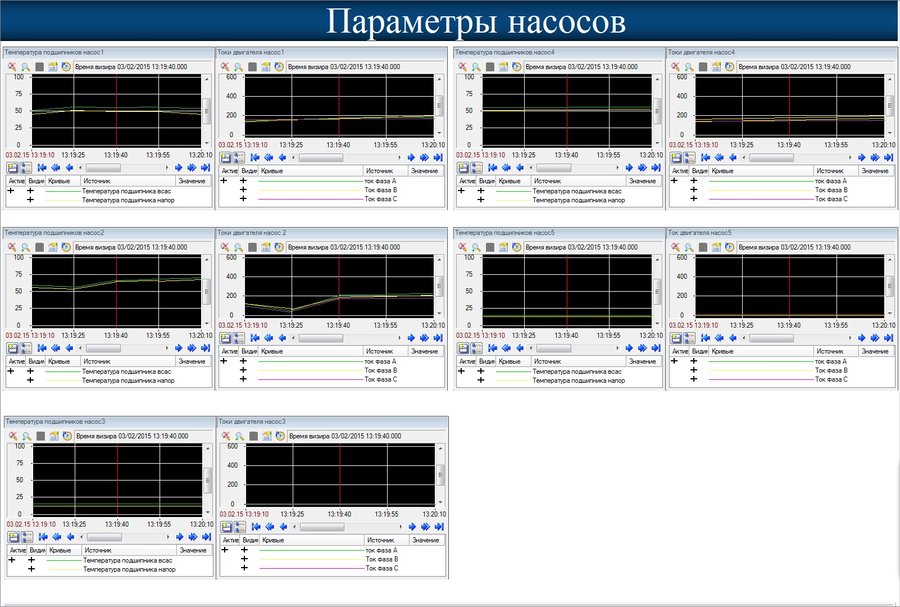
Task: Click Значение column header in pump 2 current legend
Action: pos(424,351)
